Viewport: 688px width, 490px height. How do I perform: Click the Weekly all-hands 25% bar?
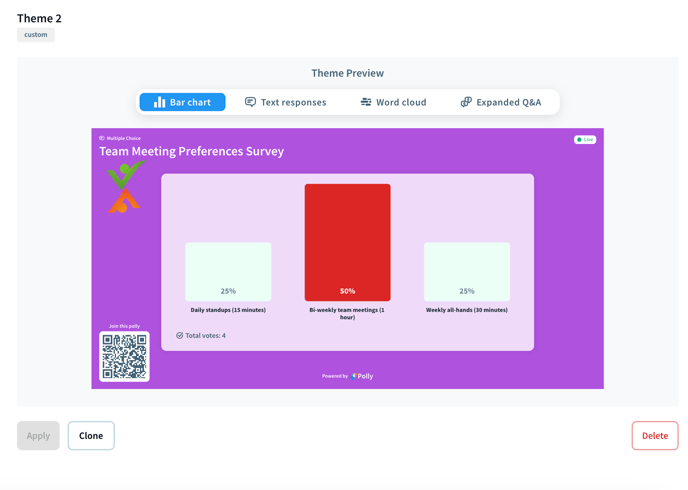(x=467, y=272)
